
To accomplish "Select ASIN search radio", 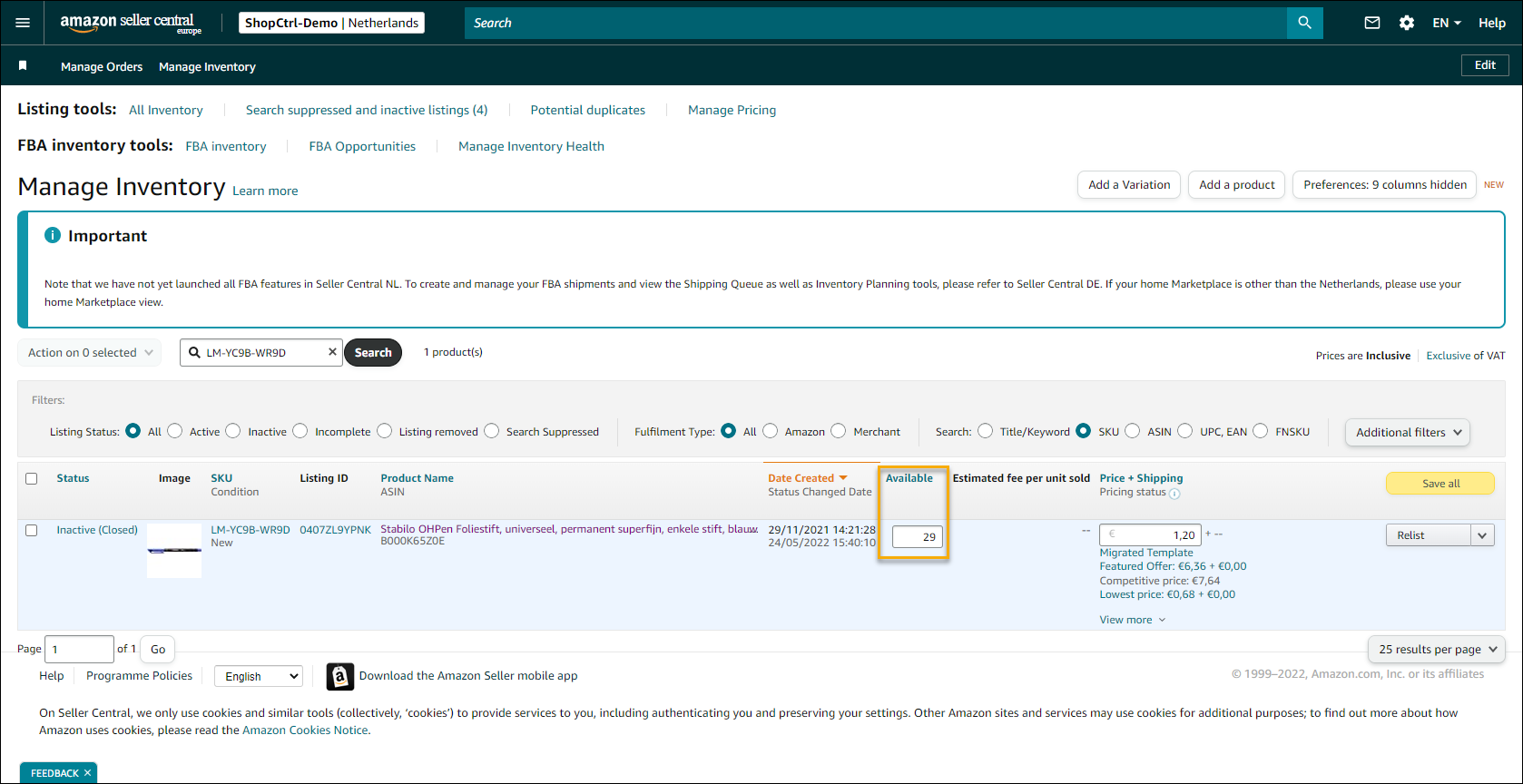I will tap(1133, 431).
